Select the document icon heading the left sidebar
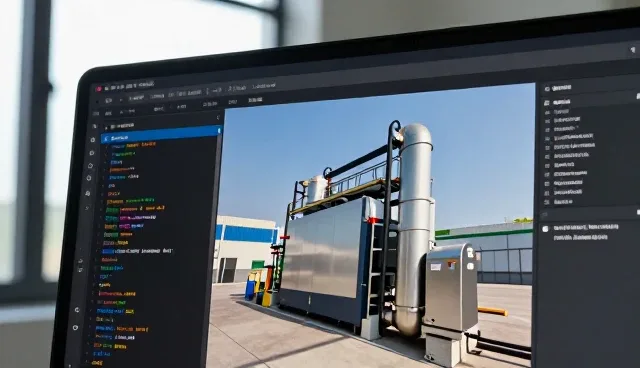 pyautogui.click(x=95, y=126)
